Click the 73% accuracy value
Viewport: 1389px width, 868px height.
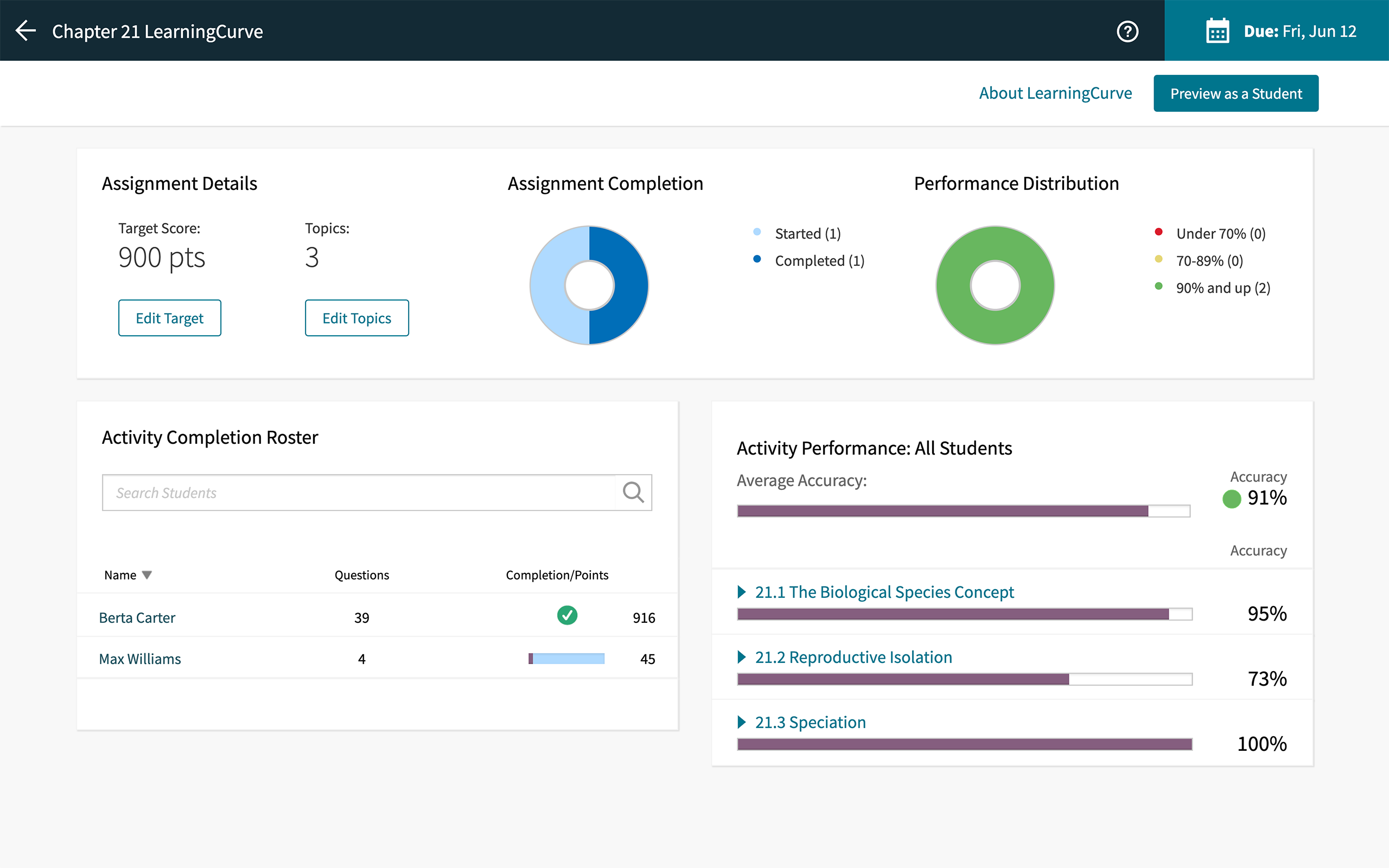(x=1267, y=679)
